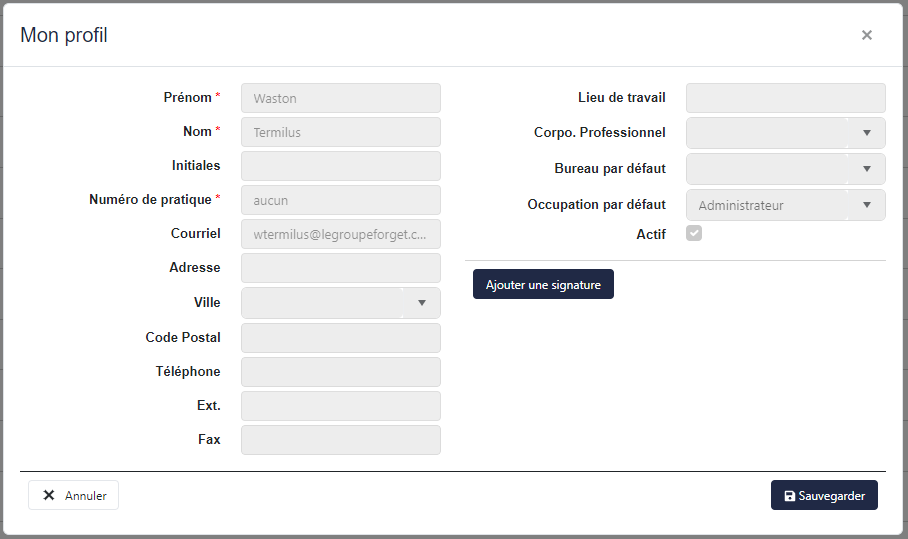Click the Annuler button
This screenshot has width=908, height=539.
74,495
